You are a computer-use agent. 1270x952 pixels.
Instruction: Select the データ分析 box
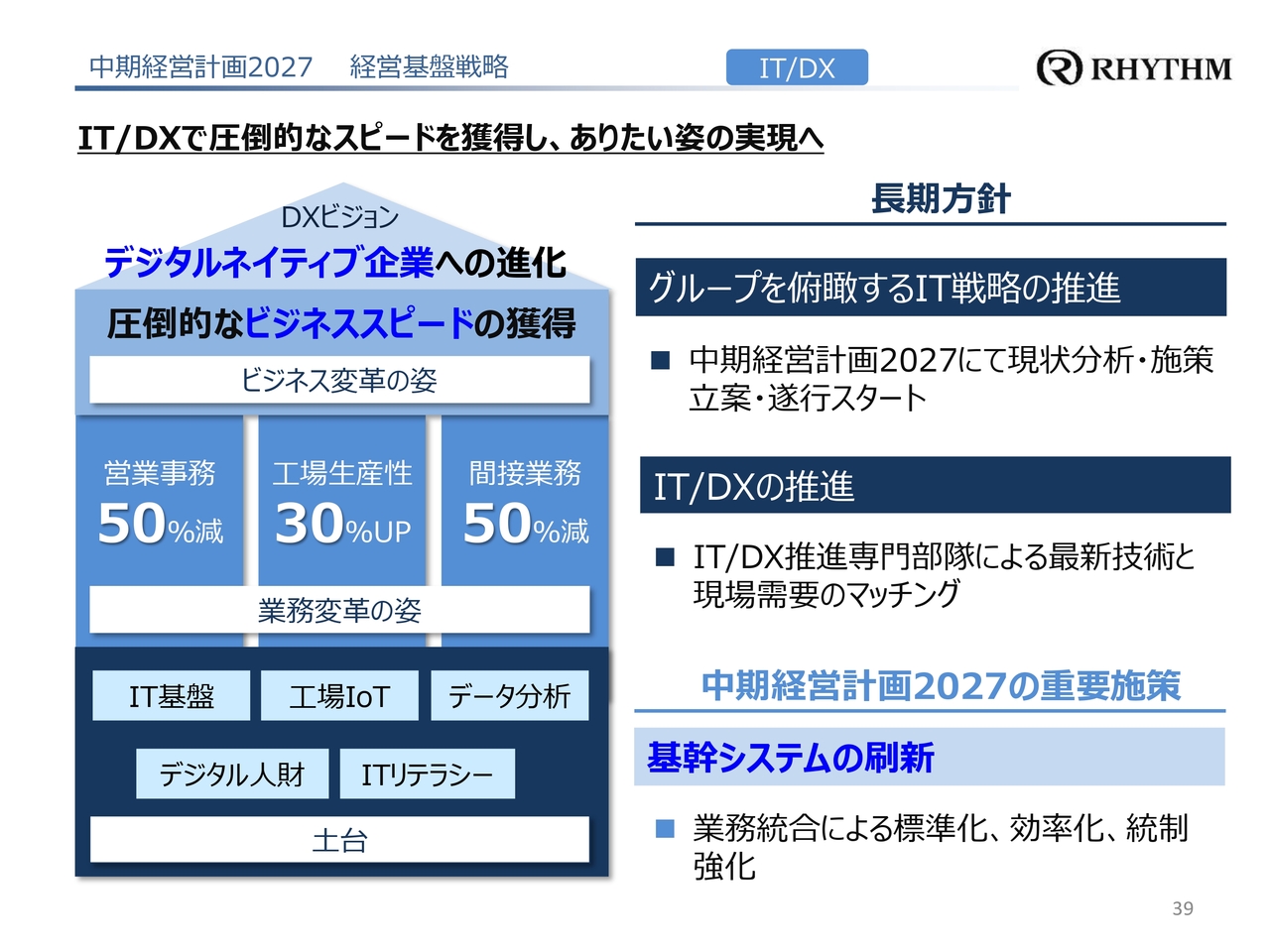pyautogui.click(x=509, y=696)
